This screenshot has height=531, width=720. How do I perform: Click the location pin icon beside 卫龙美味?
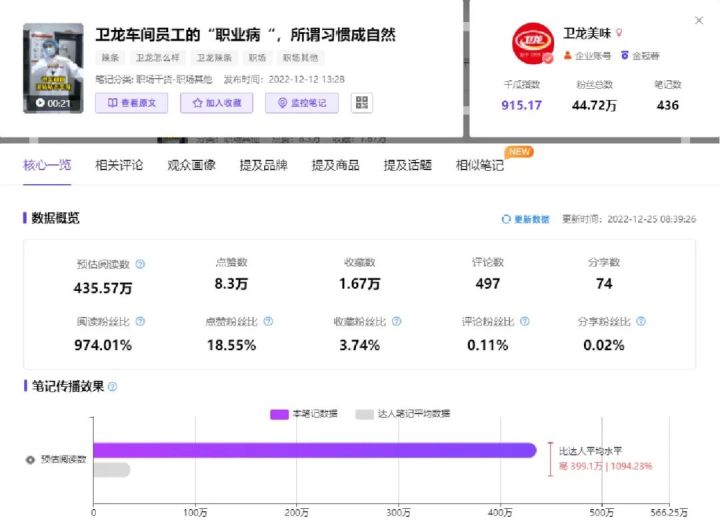tap(619, 33)
